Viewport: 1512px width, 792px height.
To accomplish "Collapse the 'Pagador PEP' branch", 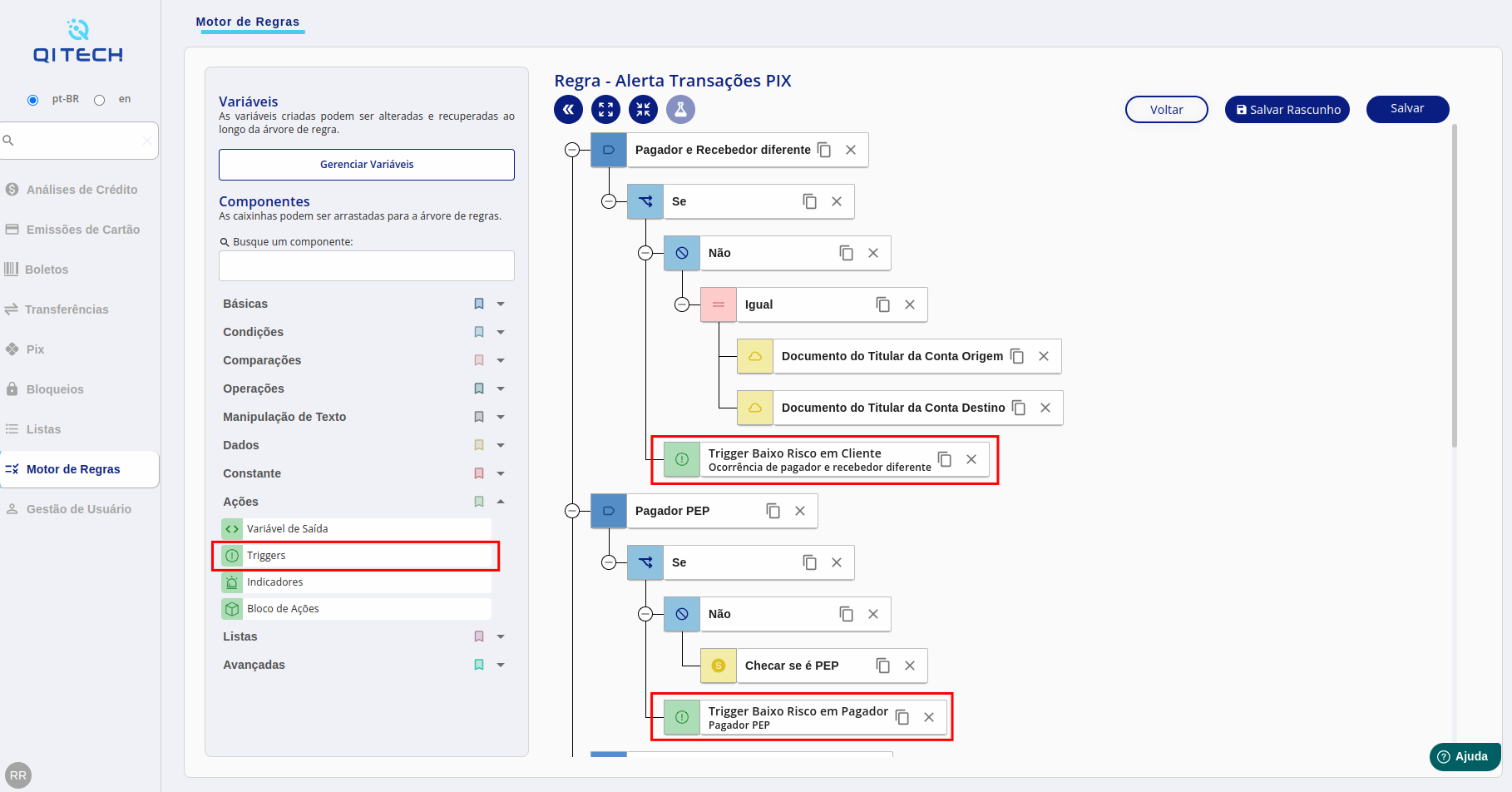I will (572, 511).
